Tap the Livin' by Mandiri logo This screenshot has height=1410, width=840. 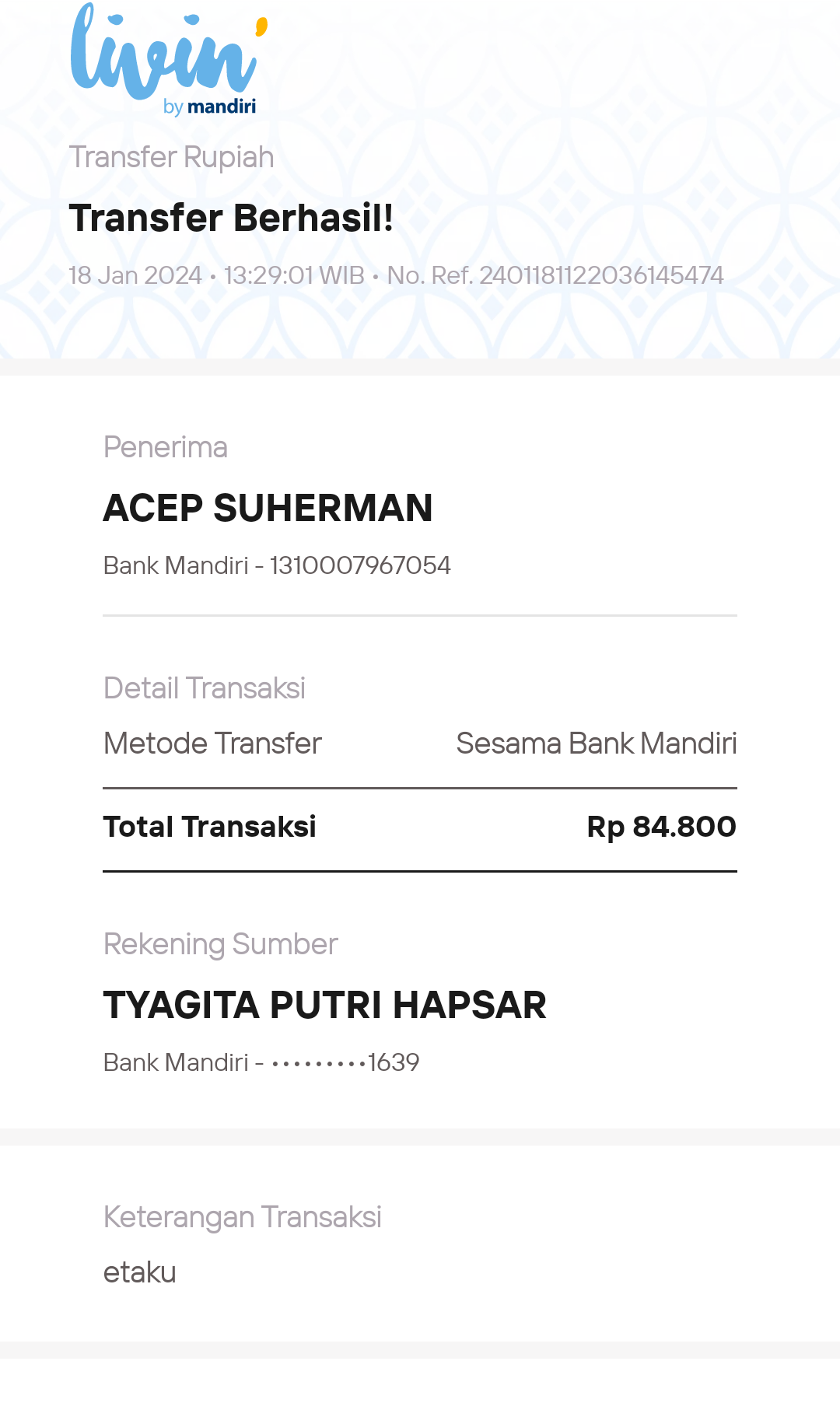tap(169, 60)
